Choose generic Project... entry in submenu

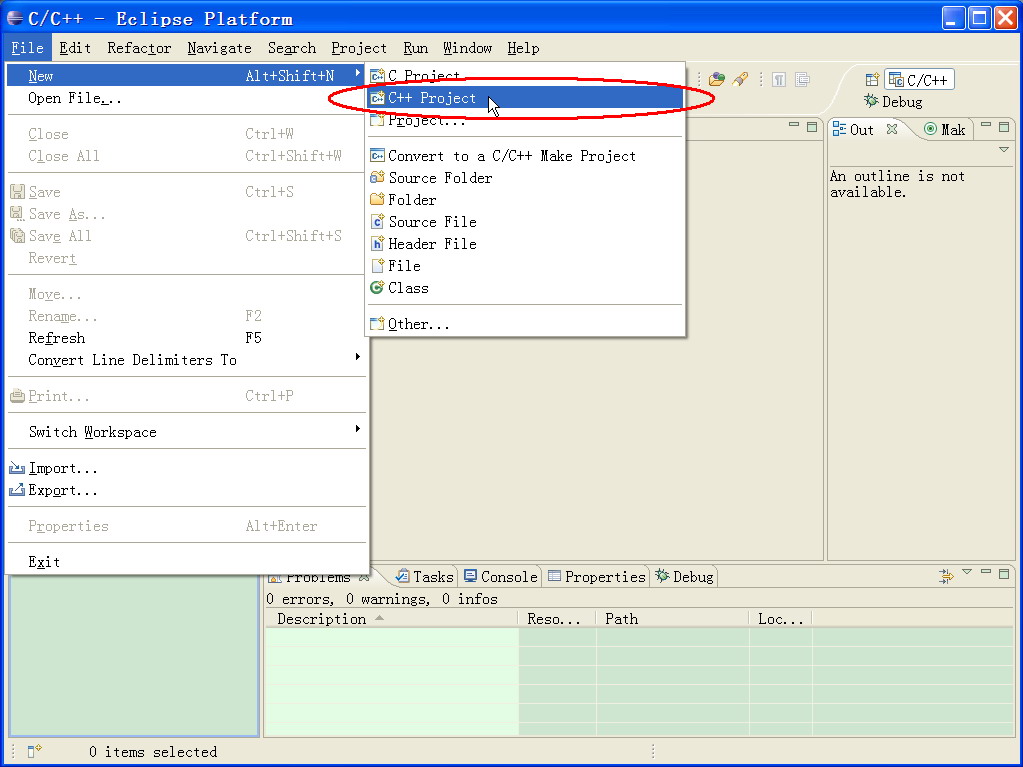(x=525, y=121)
